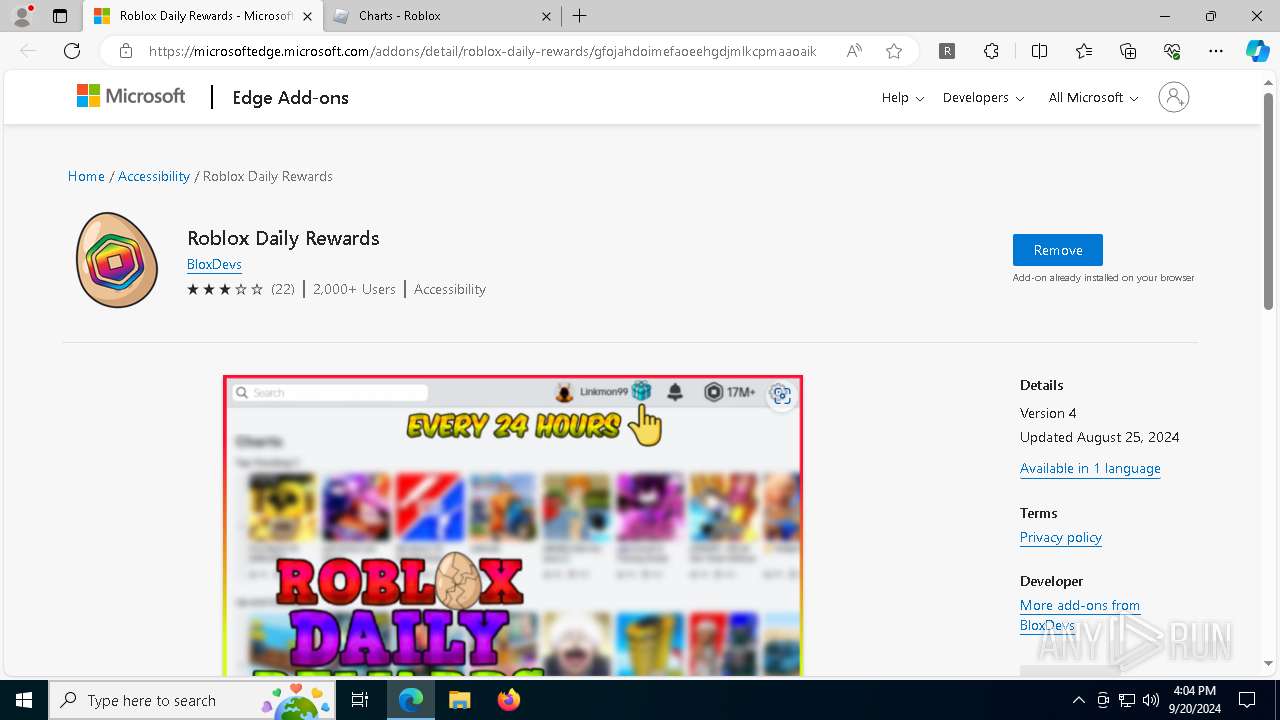Open the Task View taskbar icon
Viewport: 1280px width, 720px height.
click(x=360, y=700)
